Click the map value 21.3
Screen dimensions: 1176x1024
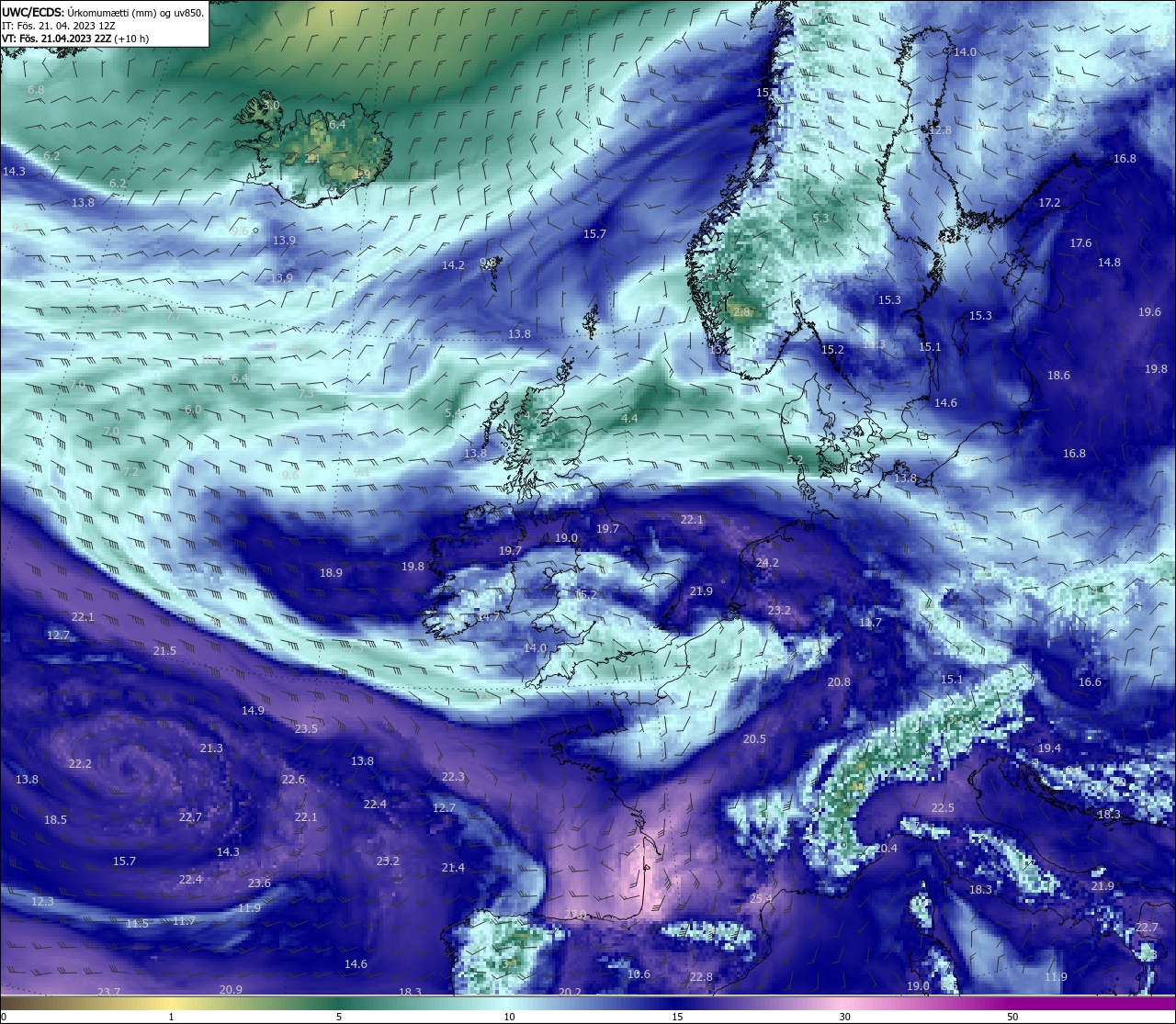tap(211, 748)
